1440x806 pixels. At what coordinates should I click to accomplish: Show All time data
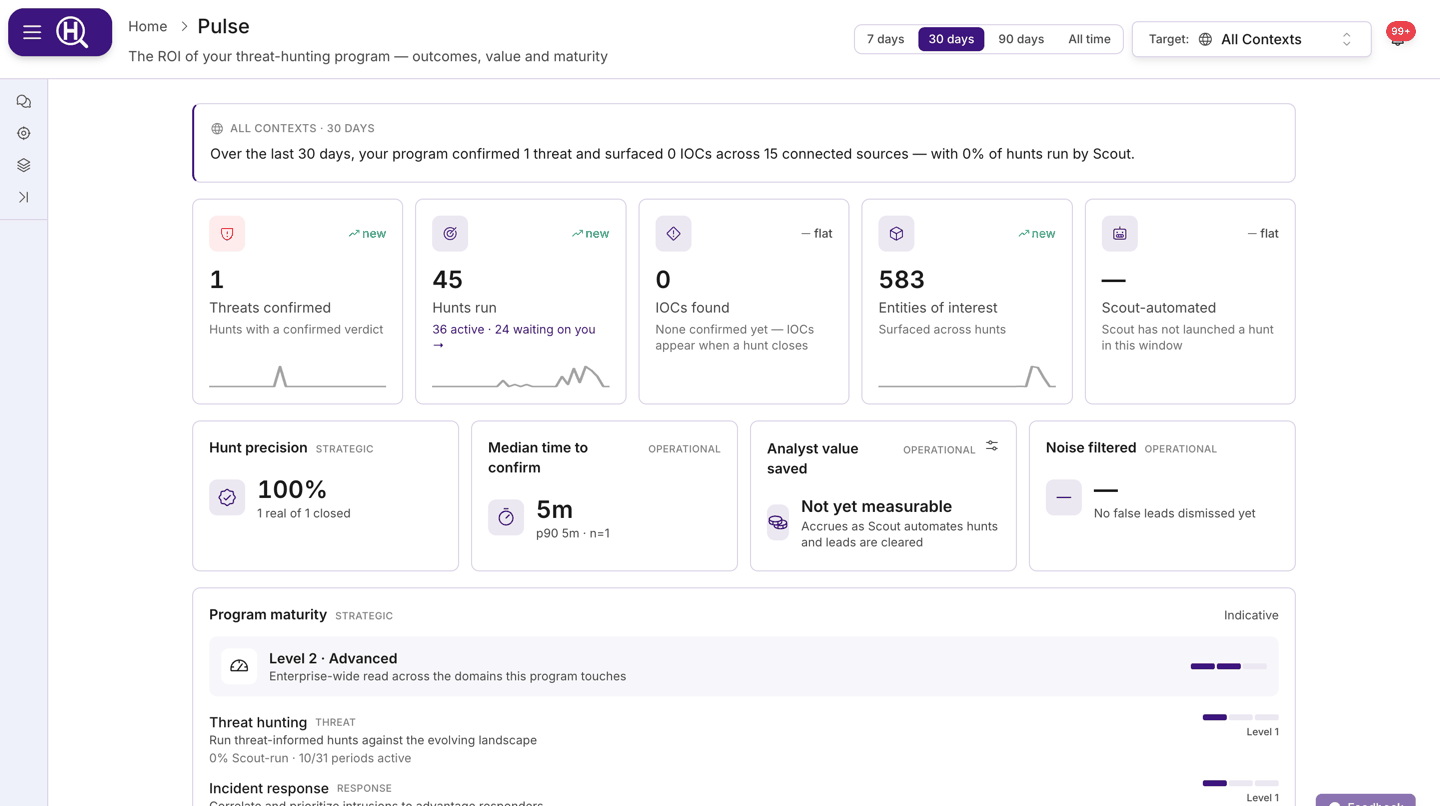(1089, 39)
